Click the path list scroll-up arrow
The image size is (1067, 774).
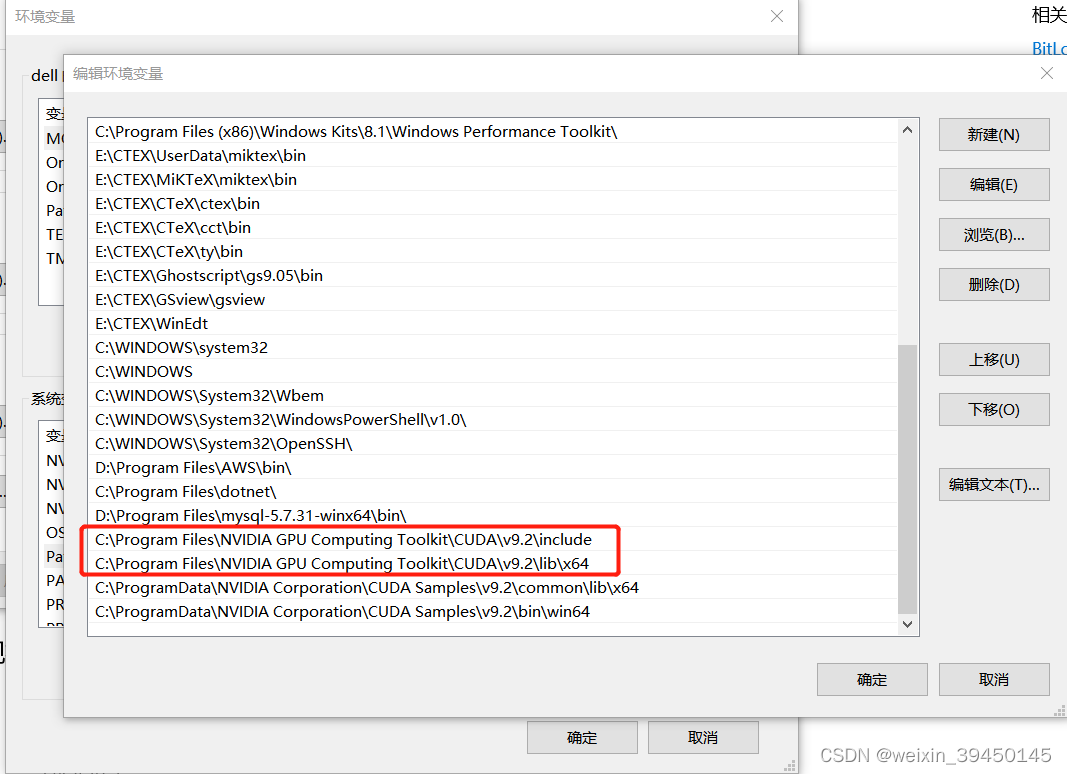pyautogui.click(x=907, y=130)
